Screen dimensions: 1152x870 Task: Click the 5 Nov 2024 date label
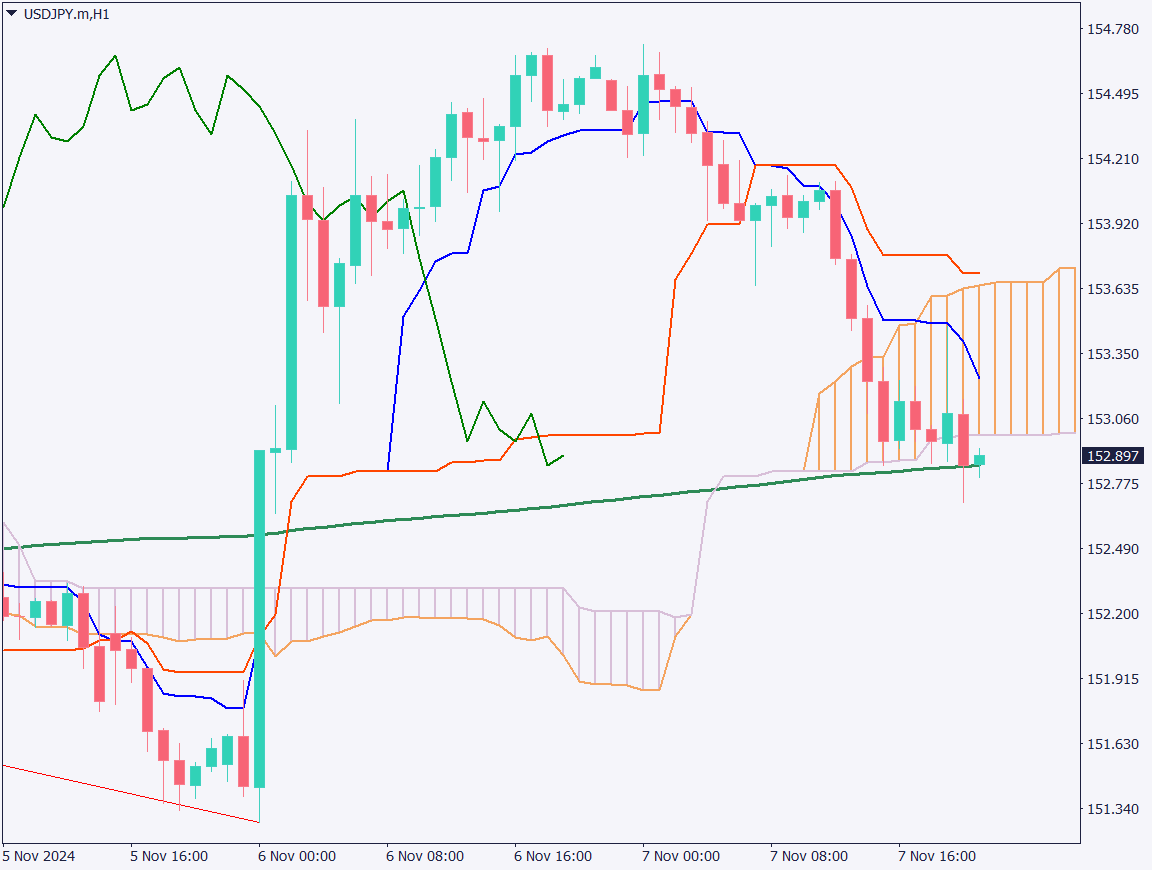pyautogui.click(x=40, y=856)
